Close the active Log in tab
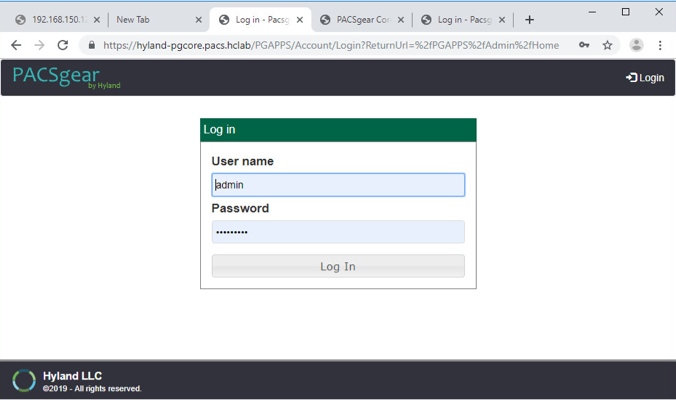Screen dimensions: 676x400 click(x=300, y=19)
